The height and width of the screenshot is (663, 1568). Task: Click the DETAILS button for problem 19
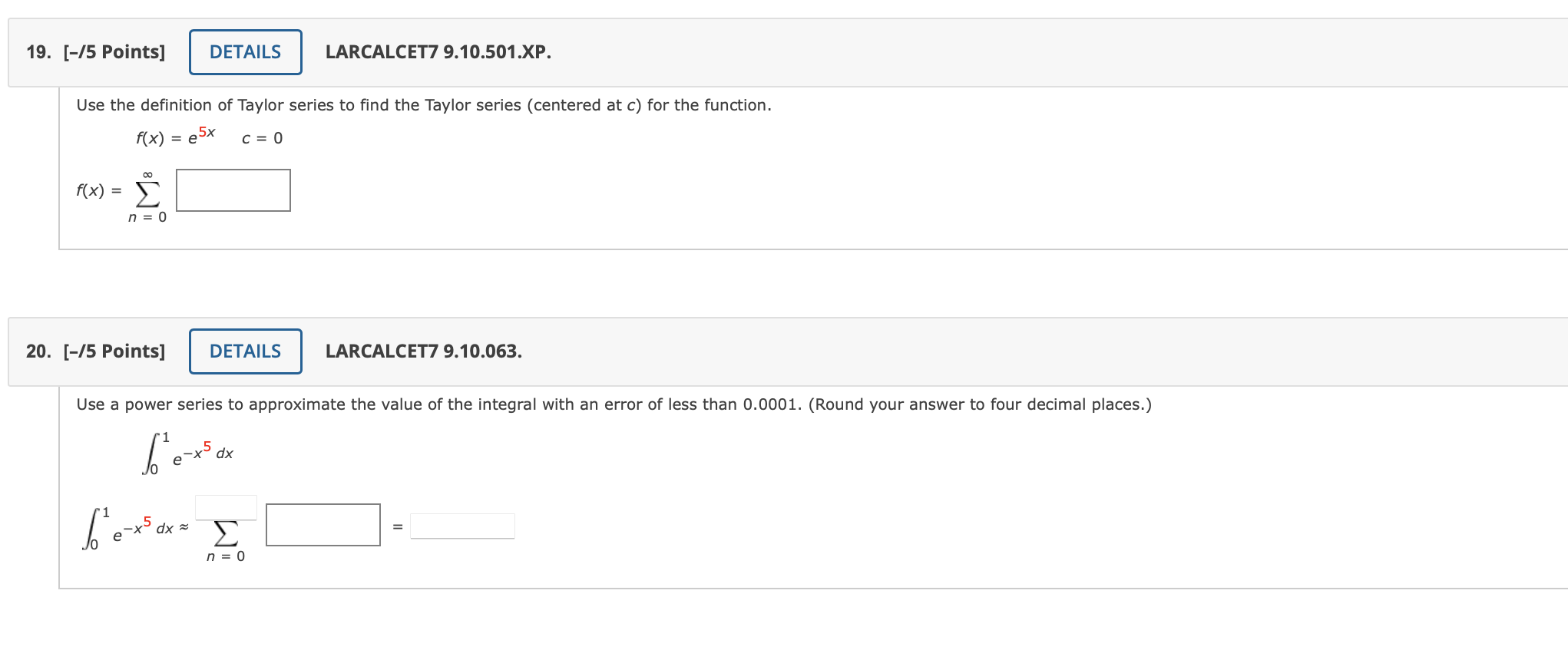(x=245, y=51)
